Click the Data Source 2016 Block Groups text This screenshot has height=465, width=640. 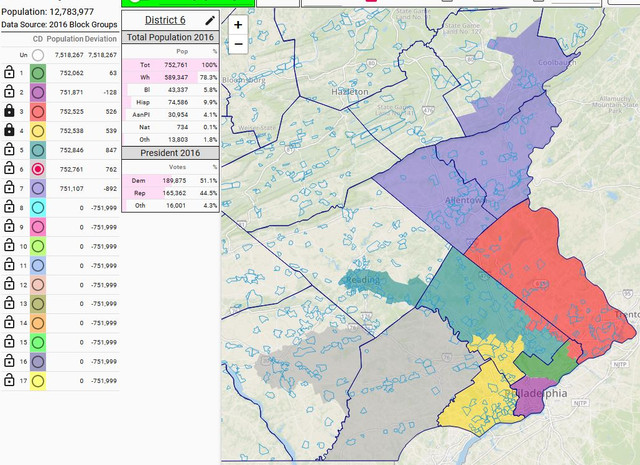59,24
